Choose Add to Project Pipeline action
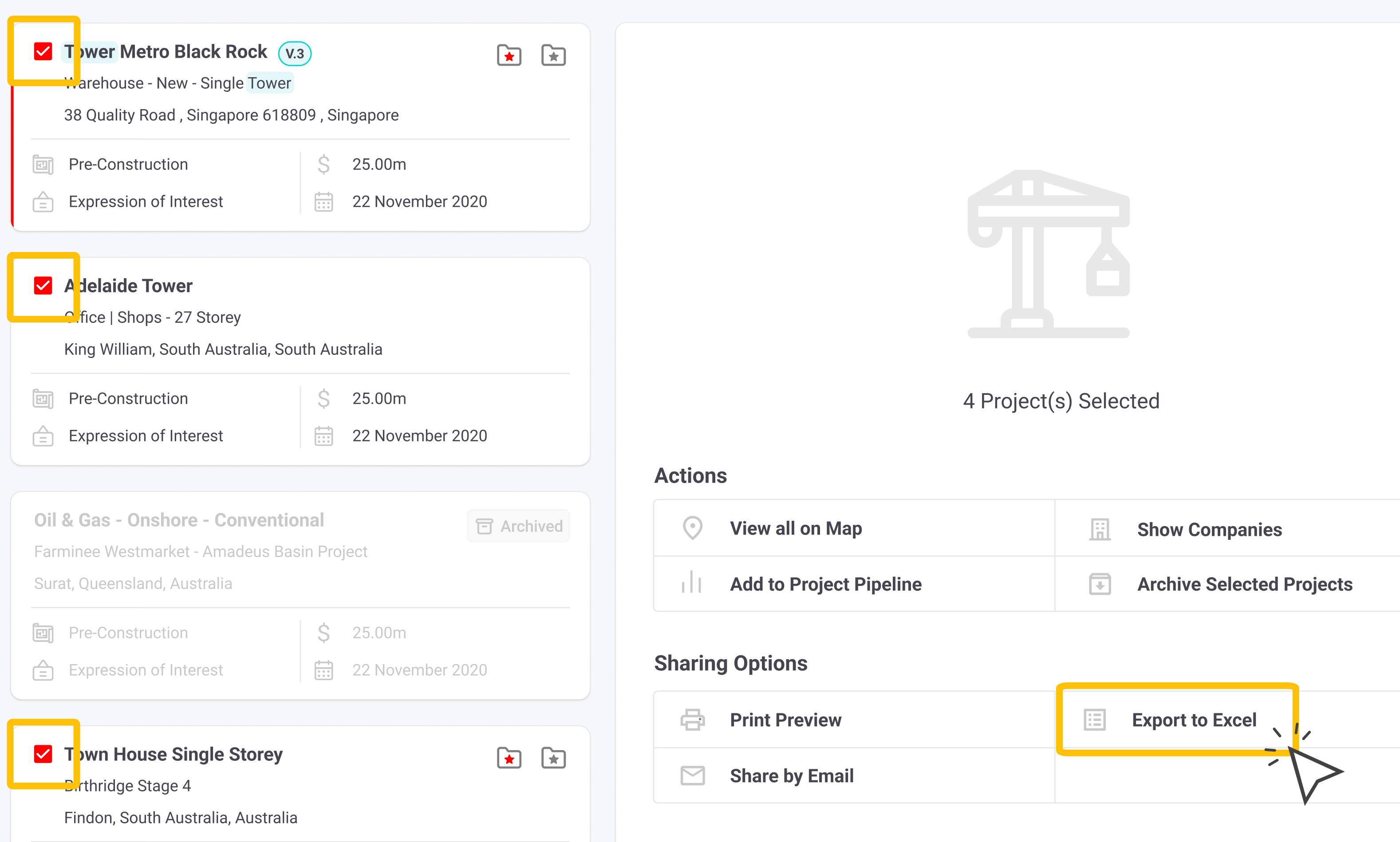Viewport: 1400px width, 842px height. pos(825,584)
